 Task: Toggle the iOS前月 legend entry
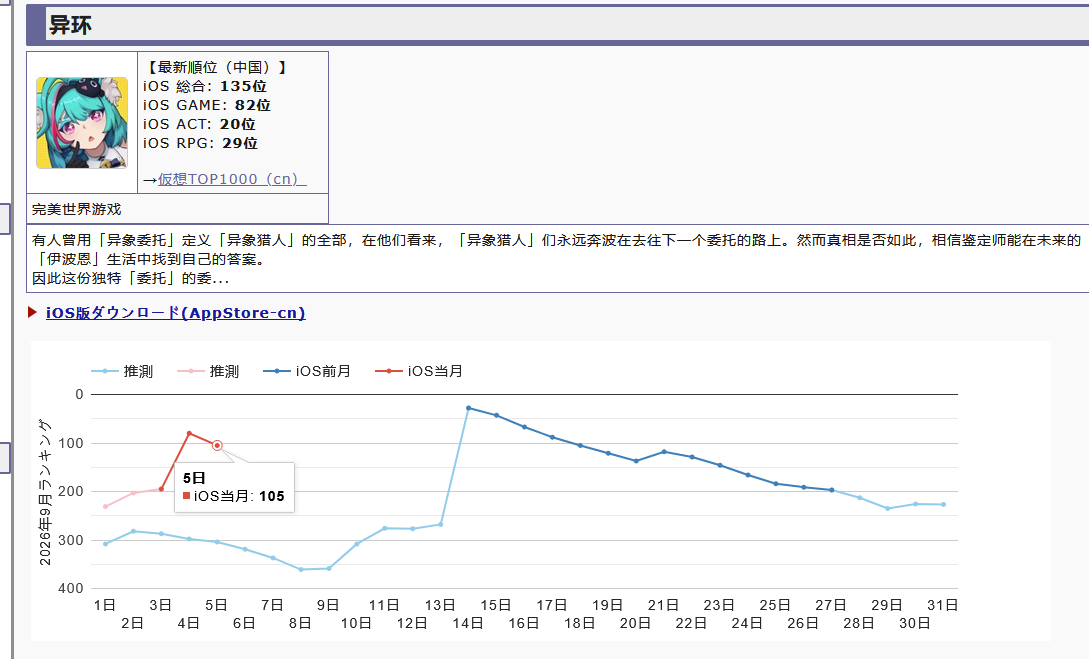pos(307,372)
